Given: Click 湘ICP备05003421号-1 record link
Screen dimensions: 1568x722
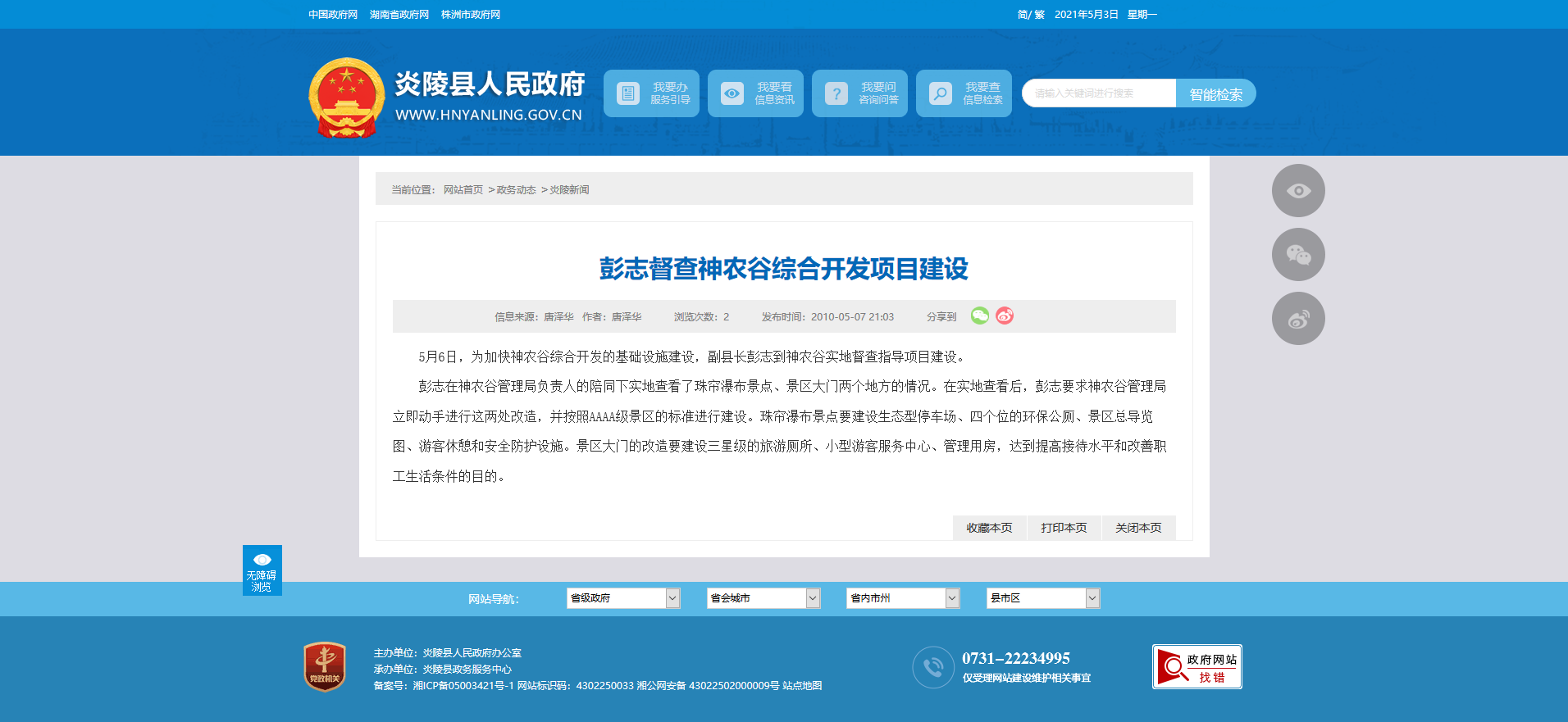Looking at the screenshot, I should (x=463, y=686).
